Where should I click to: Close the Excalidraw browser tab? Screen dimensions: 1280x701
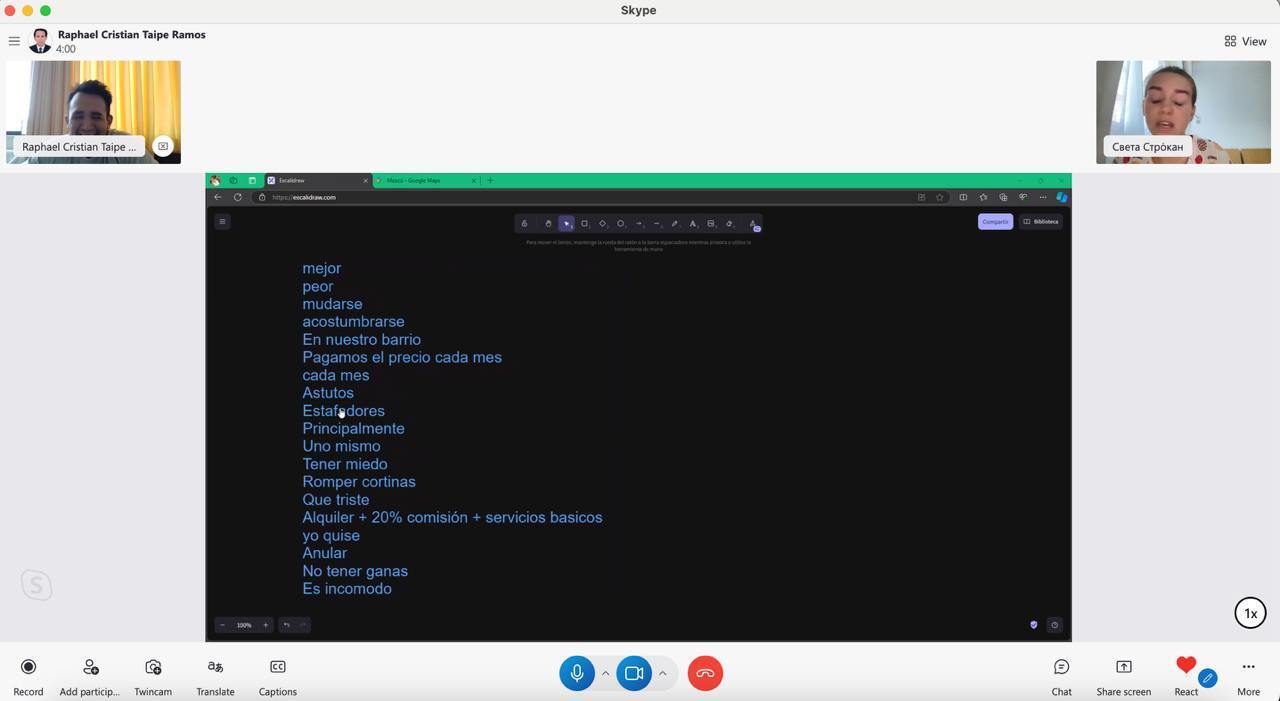tap(365, 180)
